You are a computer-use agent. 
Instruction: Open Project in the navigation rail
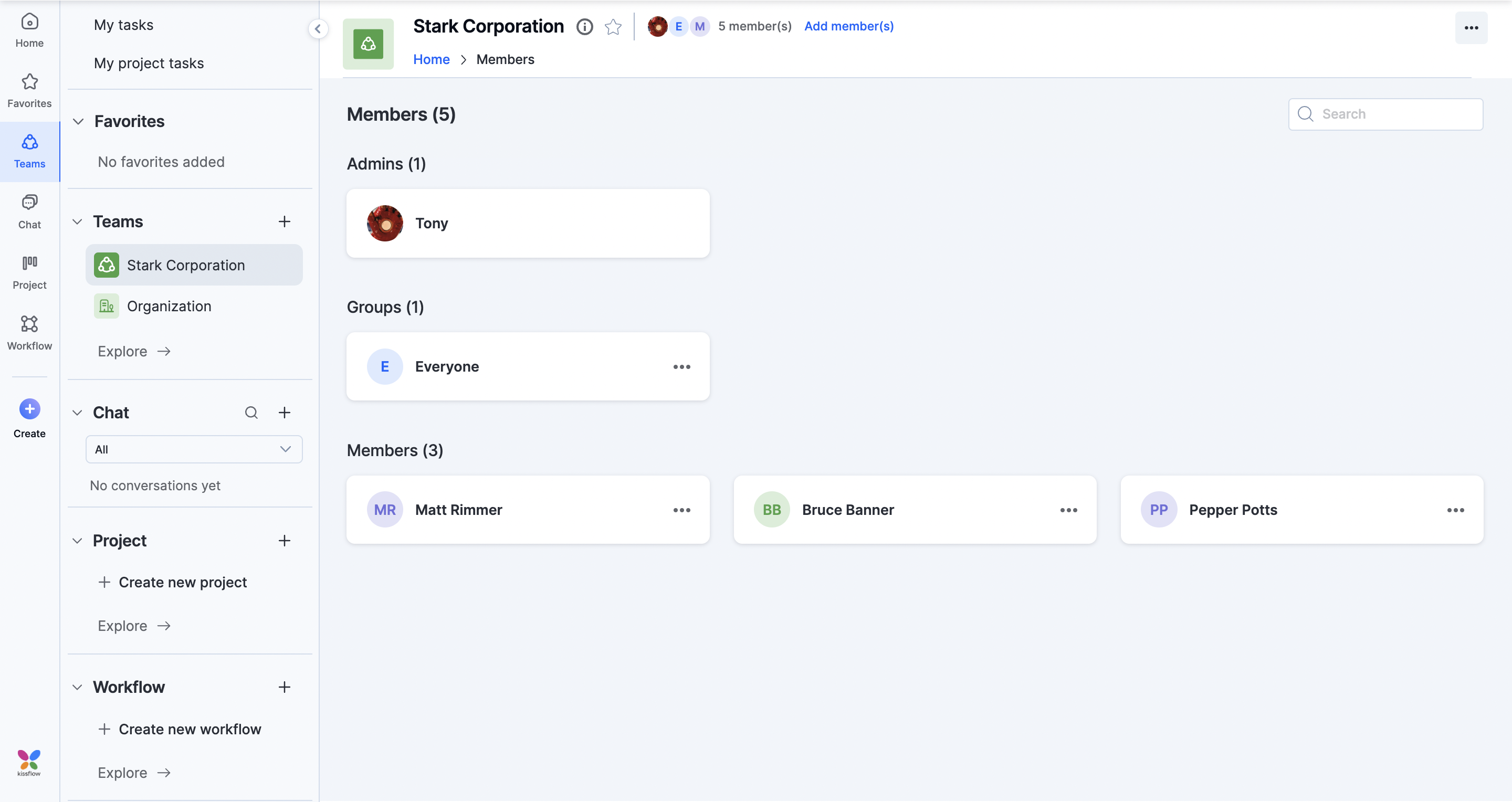[x=29, y=272]
